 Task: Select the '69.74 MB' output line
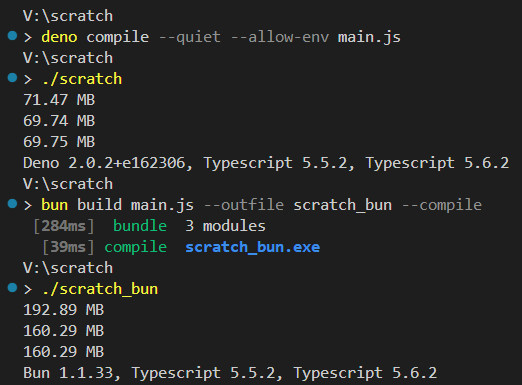pyautogui.click(x=59, y=121)
